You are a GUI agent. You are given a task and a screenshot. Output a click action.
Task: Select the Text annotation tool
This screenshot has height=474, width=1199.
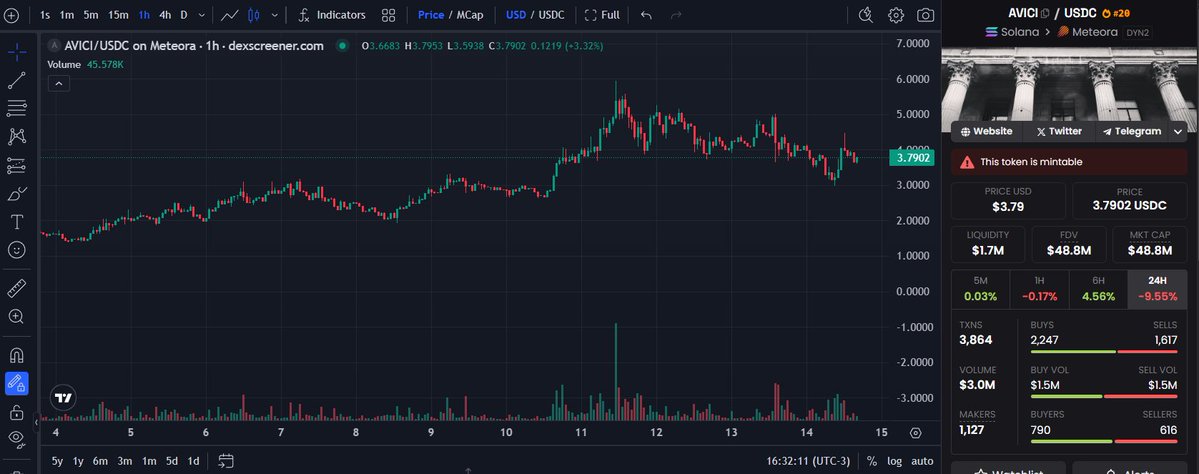(x=17, y=222)
